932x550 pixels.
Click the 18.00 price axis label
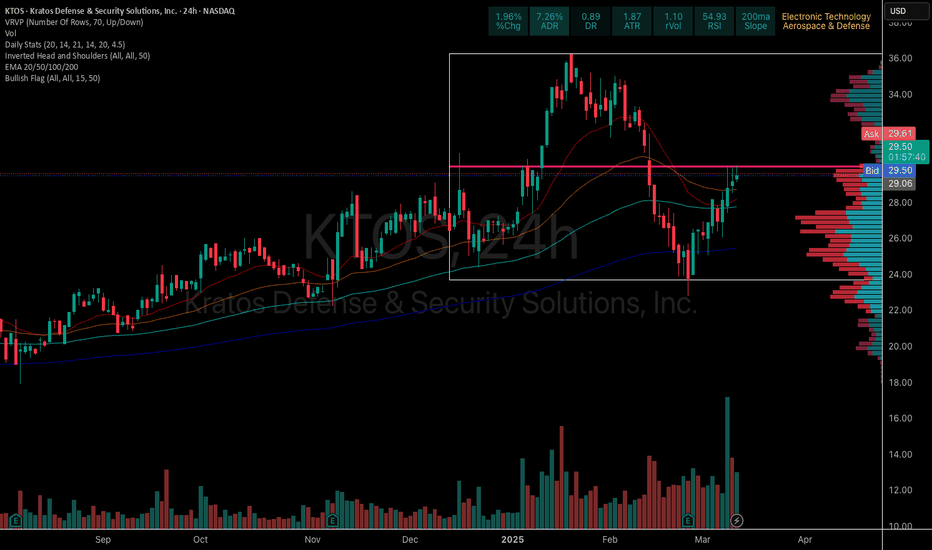pyautogui.click(x=900, y=383)
